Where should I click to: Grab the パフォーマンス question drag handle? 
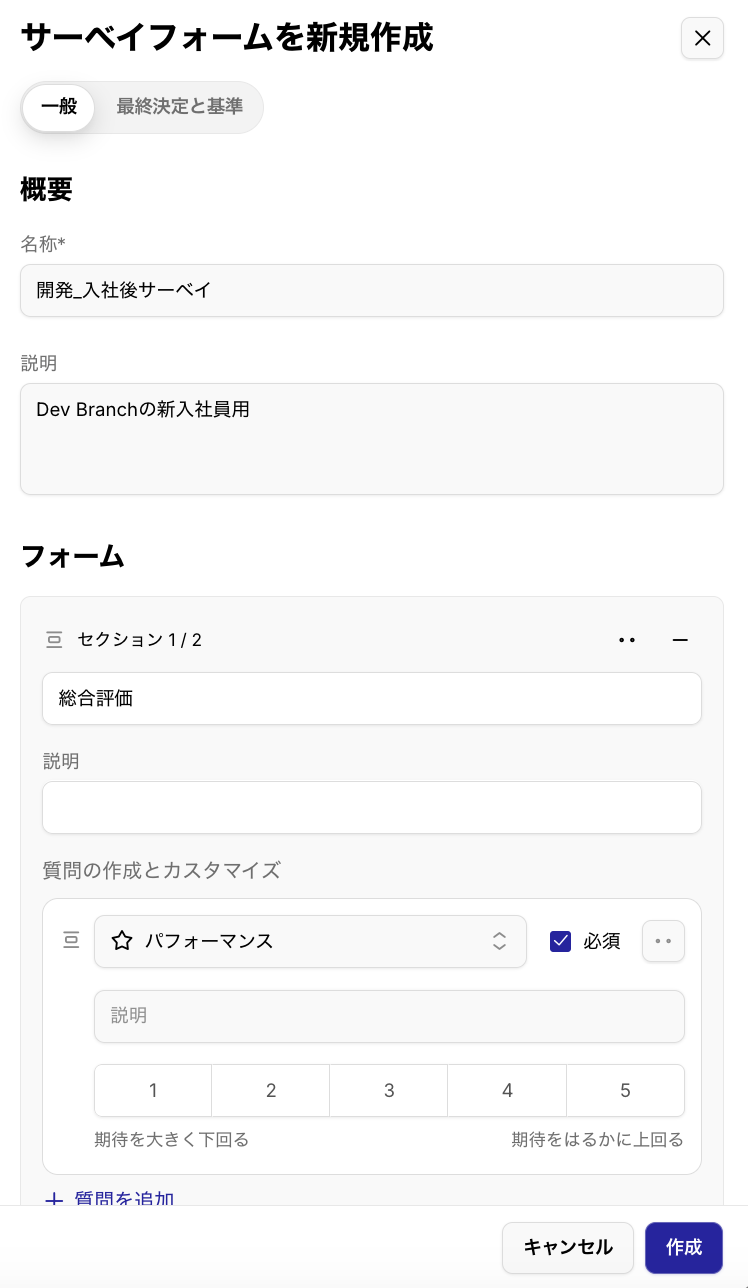pos(71,940)
